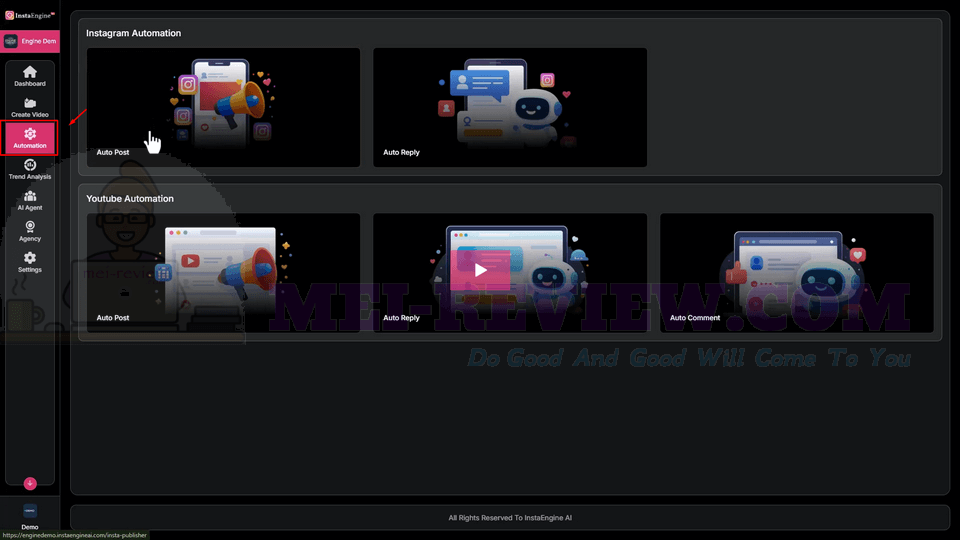This screenshot has height=540, width=960.
Task: Open the Create Video sidebar icon
Action: click(x=29, y=103)
